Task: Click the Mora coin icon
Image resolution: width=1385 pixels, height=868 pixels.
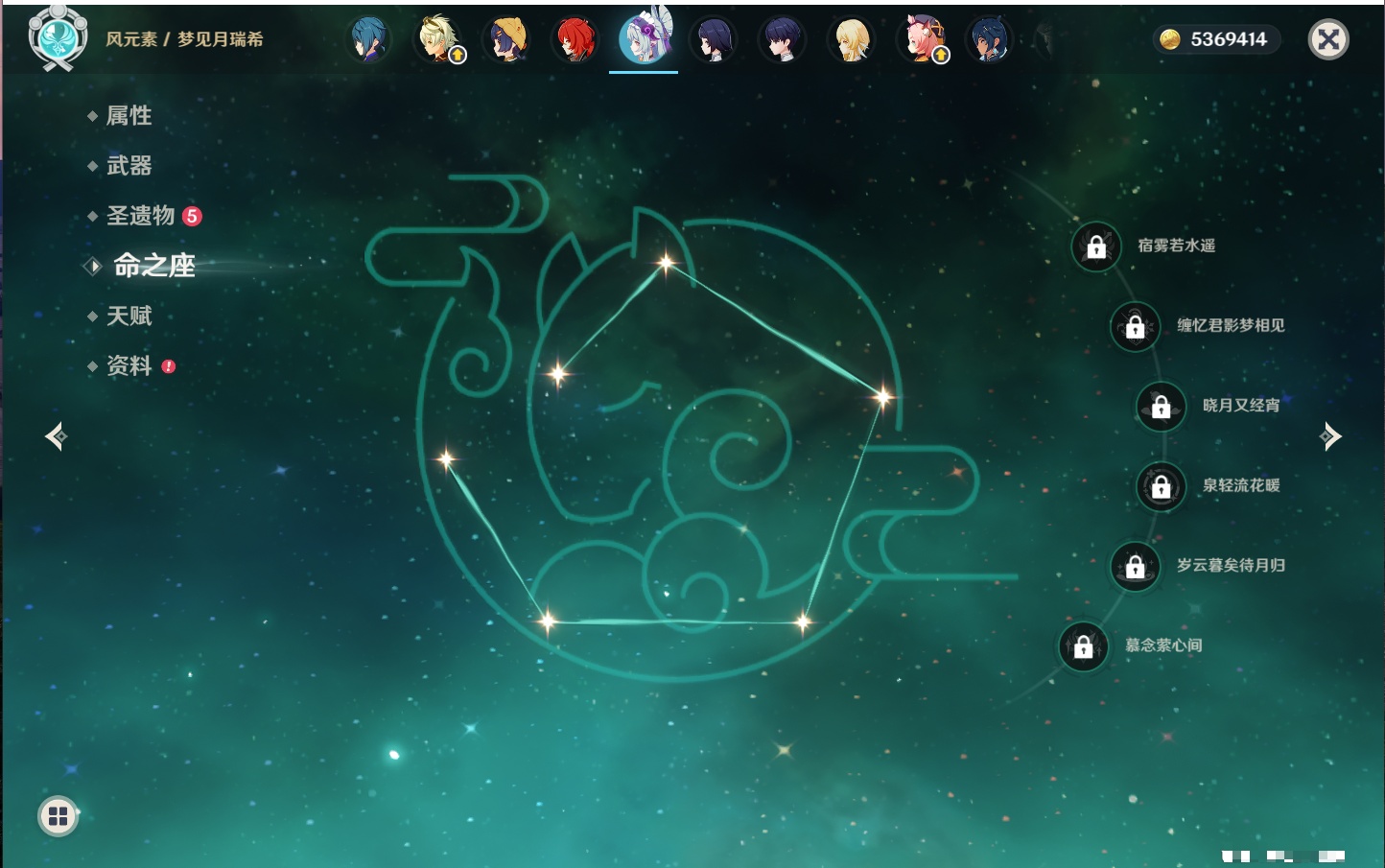Action: point(1169,39)
